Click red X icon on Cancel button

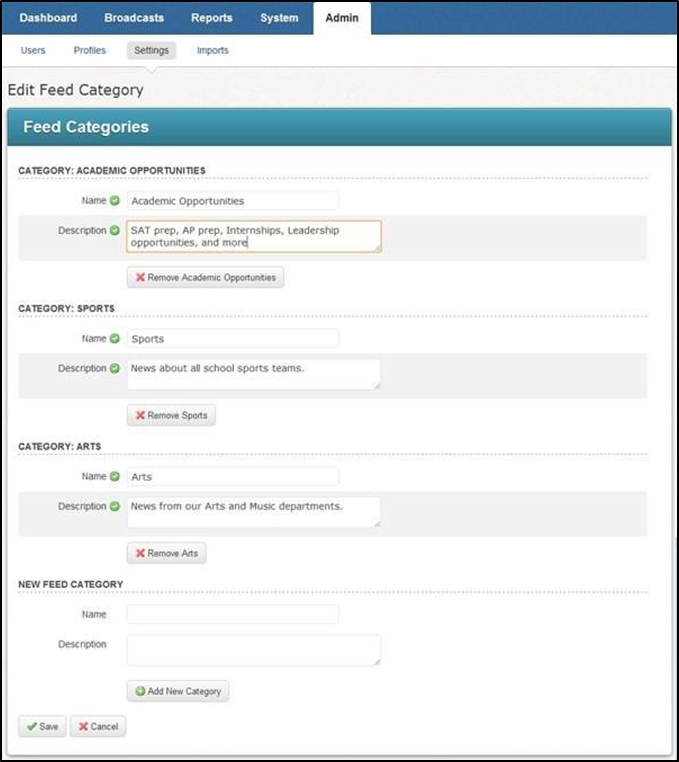point(83,727)
